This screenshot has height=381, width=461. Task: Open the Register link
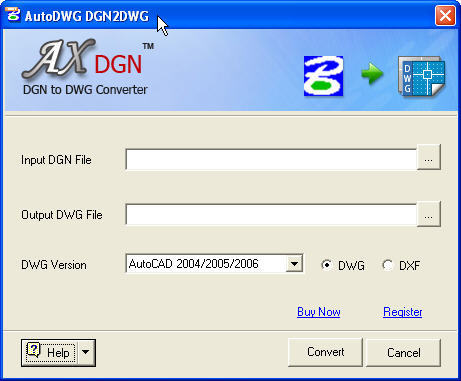coord(402,312)
